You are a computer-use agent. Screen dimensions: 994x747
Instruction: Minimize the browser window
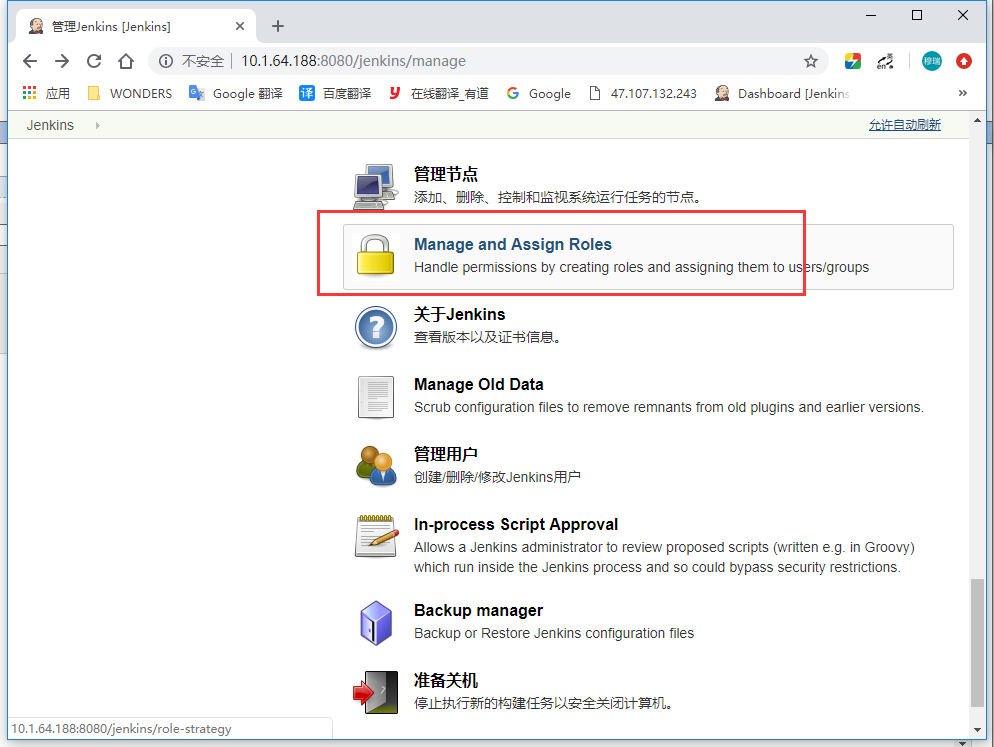(871, 15)
